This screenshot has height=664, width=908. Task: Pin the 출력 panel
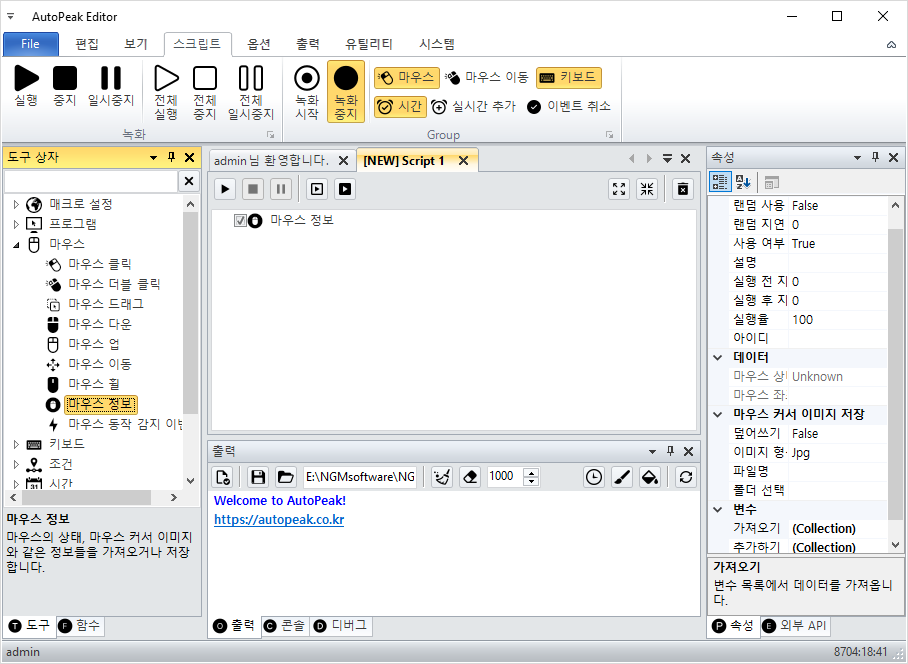pyautogui.click(x=671, y=451)
